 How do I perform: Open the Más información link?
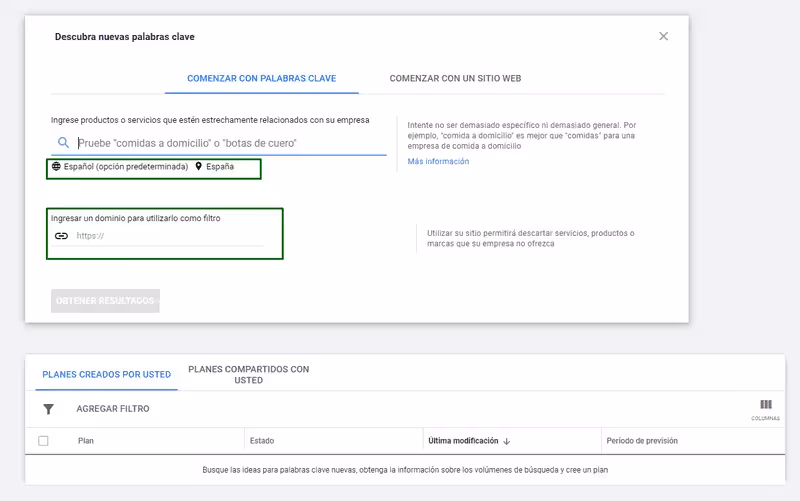click(438, 161)
